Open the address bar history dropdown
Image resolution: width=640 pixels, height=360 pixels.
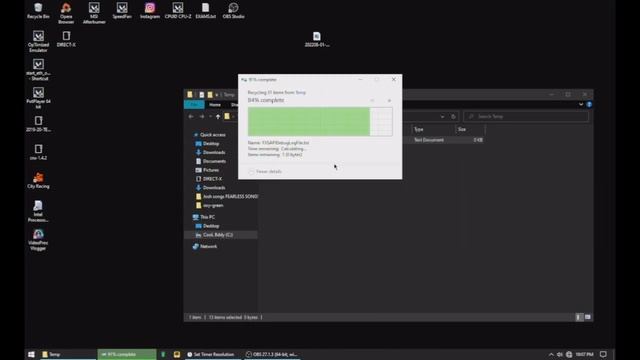(x=442, y=117)
